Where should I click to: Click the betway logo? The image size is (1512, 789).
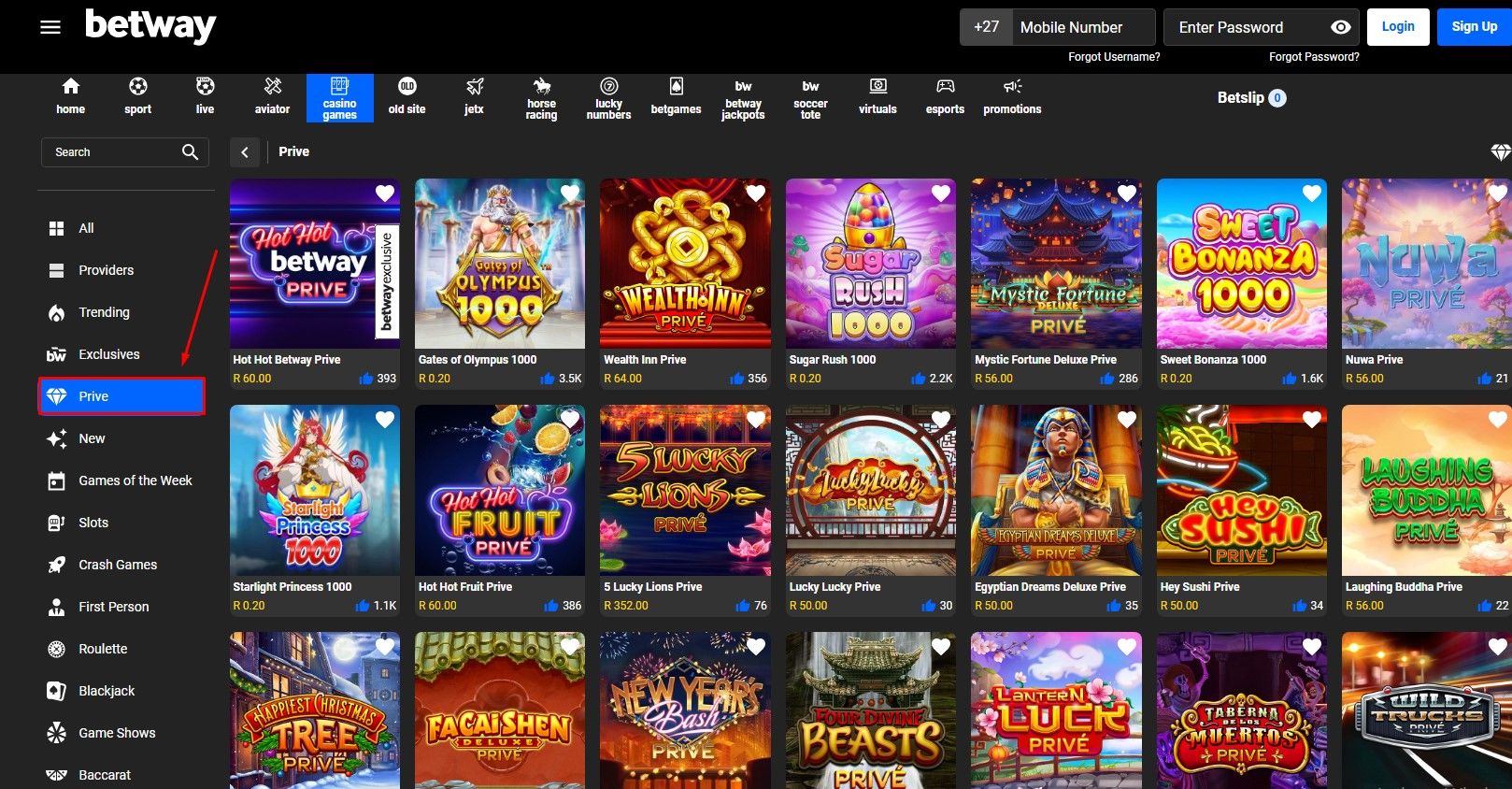(150, 26)
